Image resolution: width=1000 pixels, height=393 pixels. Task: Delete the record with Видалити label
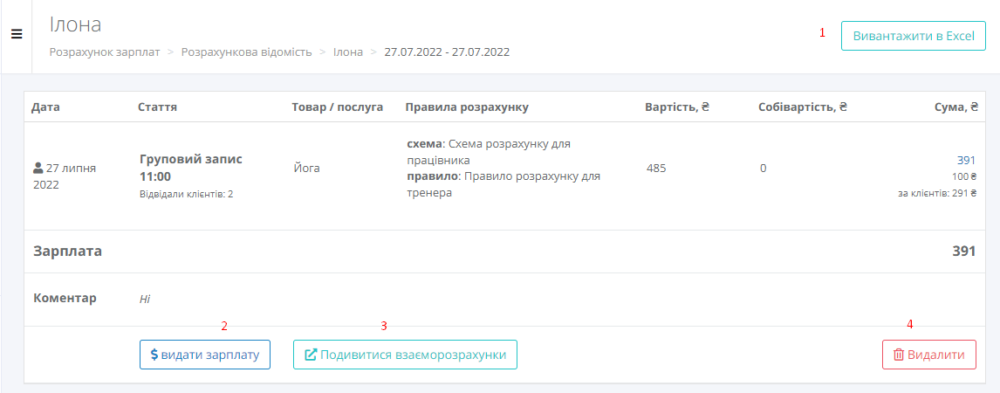[x=936, y=355]
